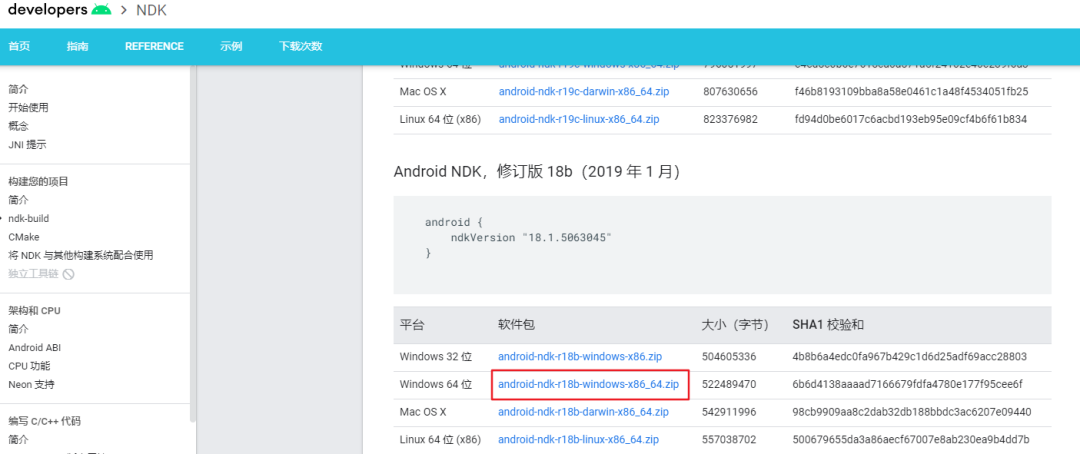
Task: Select 架构和 CPU section heading
Action: pos(34,311)
